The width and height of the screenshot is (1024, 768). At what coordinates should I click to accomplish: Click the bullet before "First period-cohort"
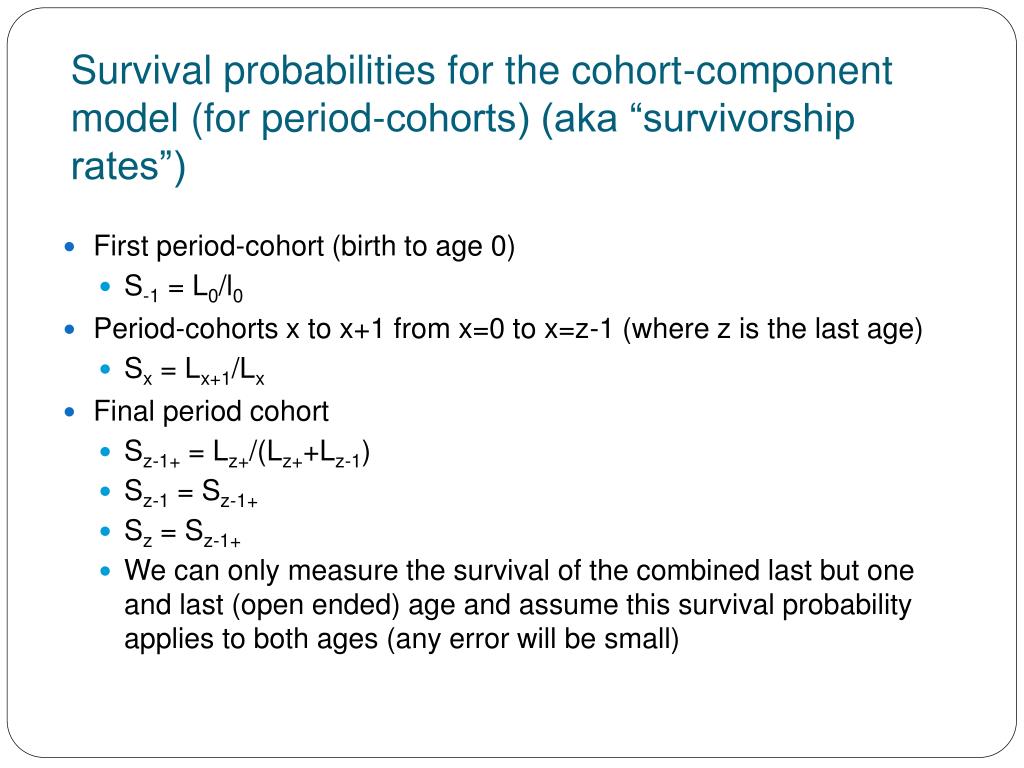tap(71, 247)
